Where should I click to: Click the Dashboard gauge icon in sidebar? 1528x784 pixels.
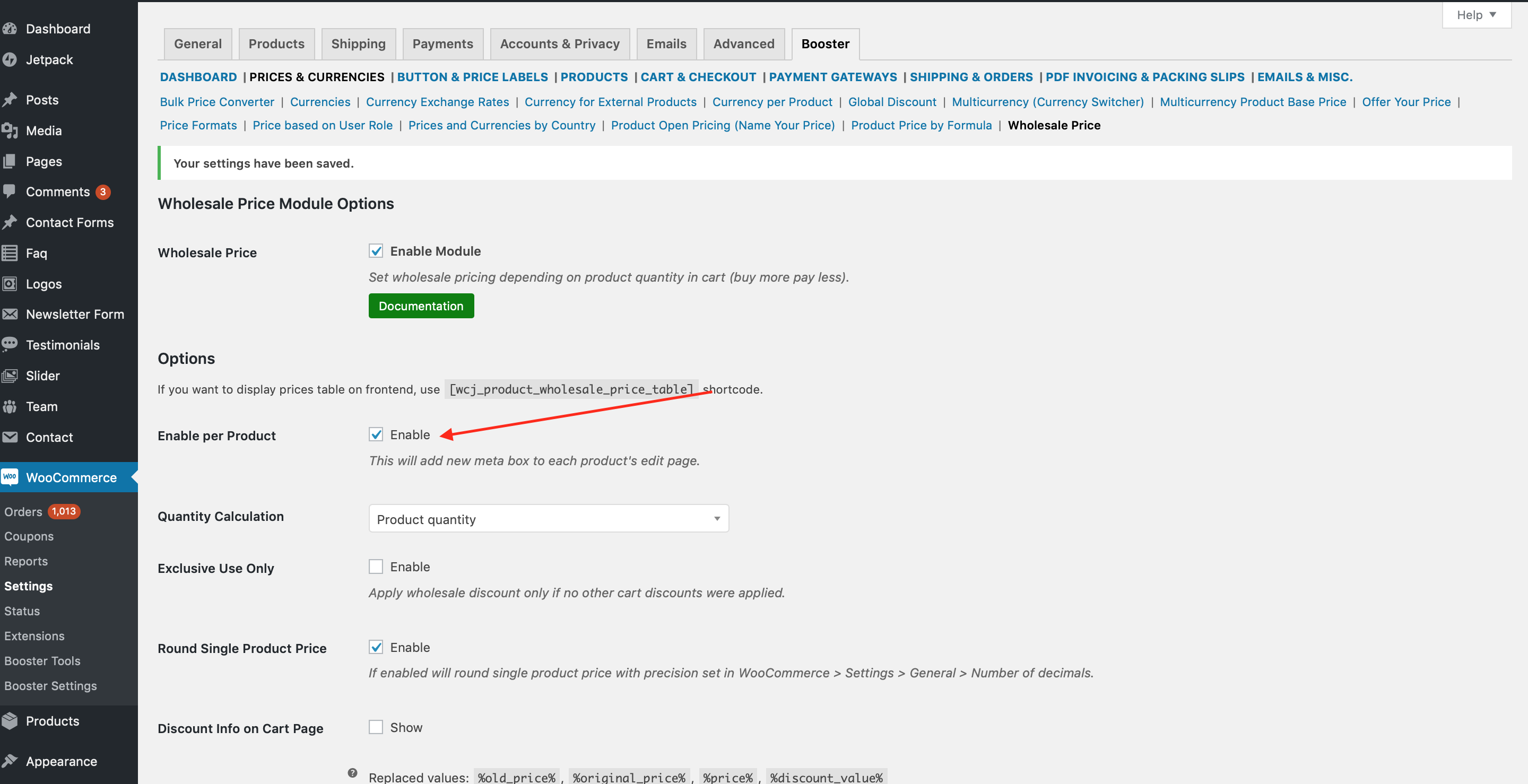point(10,29)
